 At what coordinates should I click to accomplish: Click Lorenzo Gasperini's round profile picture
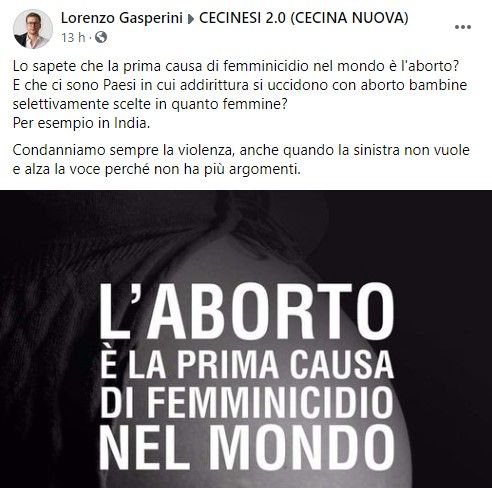tap(33, 29)
